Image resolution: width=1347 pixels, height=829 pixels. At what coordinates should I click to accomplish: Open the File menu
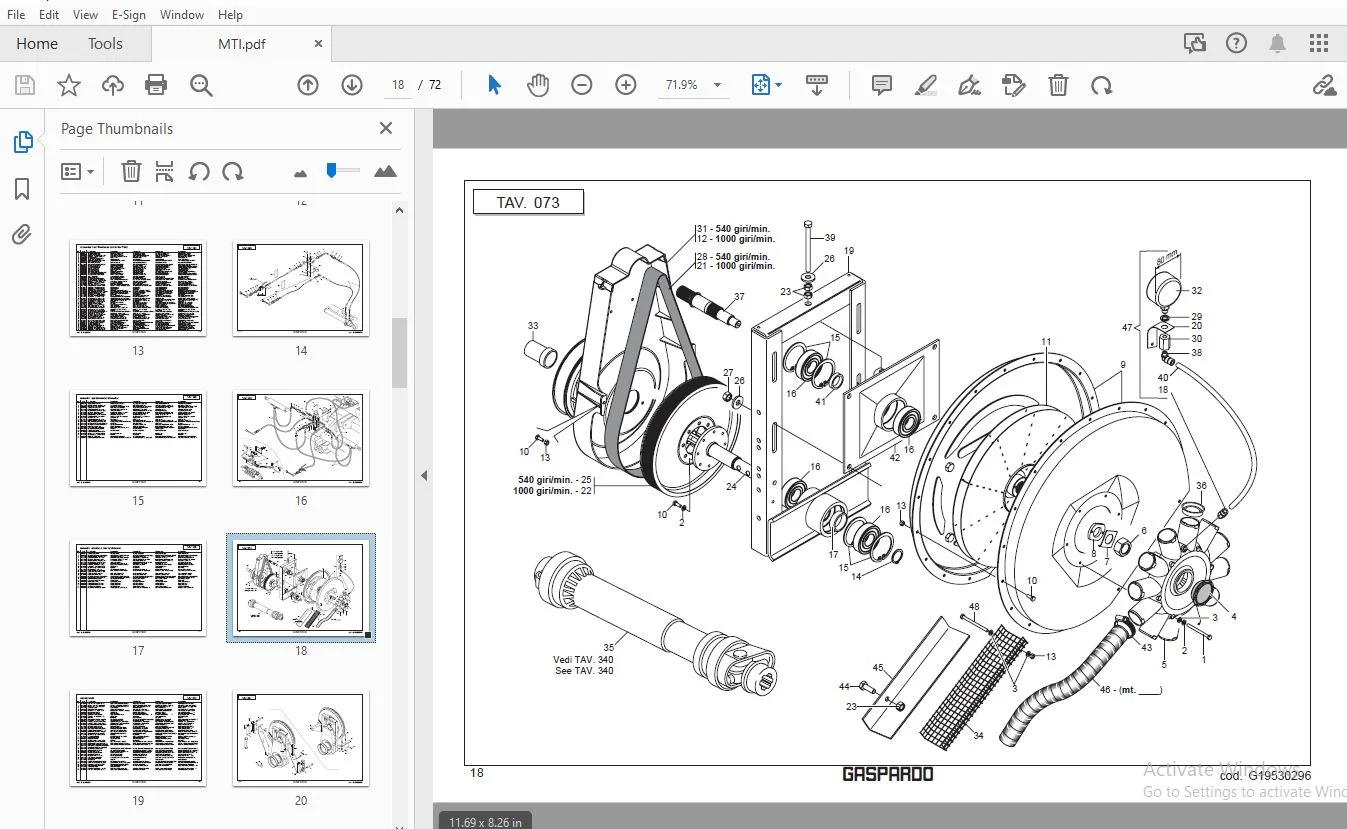click(16, 15)
